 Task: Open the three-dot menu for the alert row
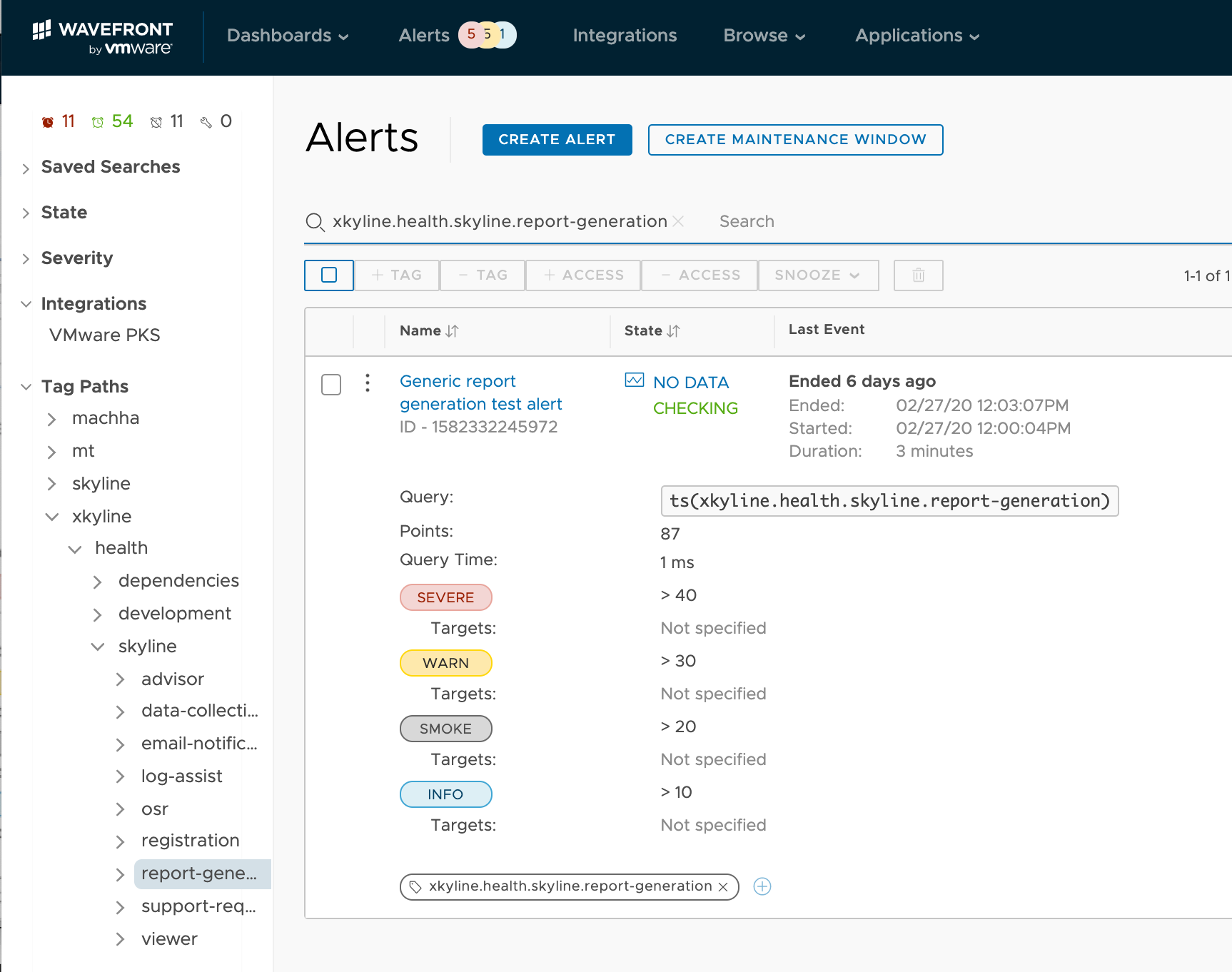coord(368,383)
